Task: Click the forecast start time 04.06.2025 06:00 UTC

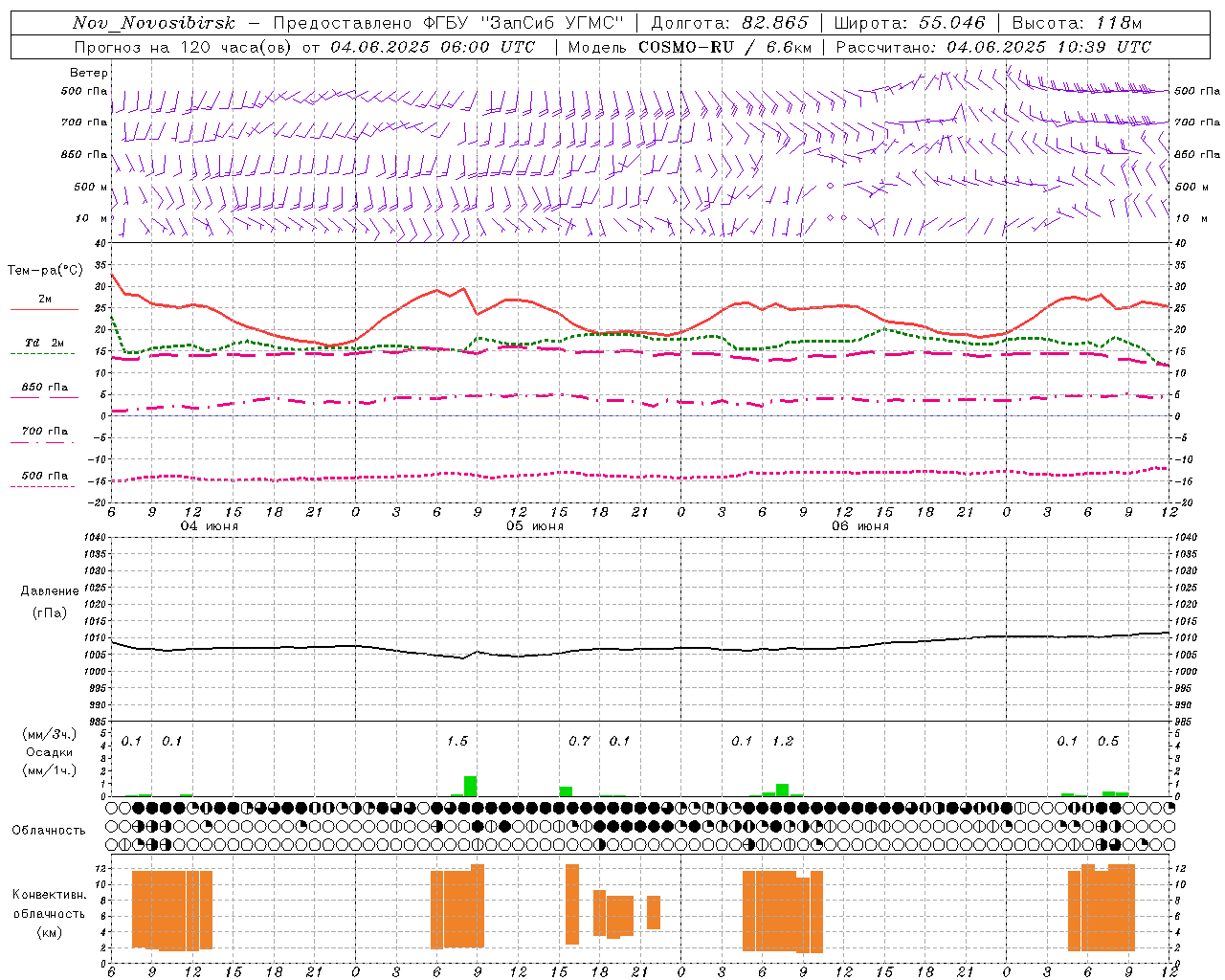Action: pos(433,47)
